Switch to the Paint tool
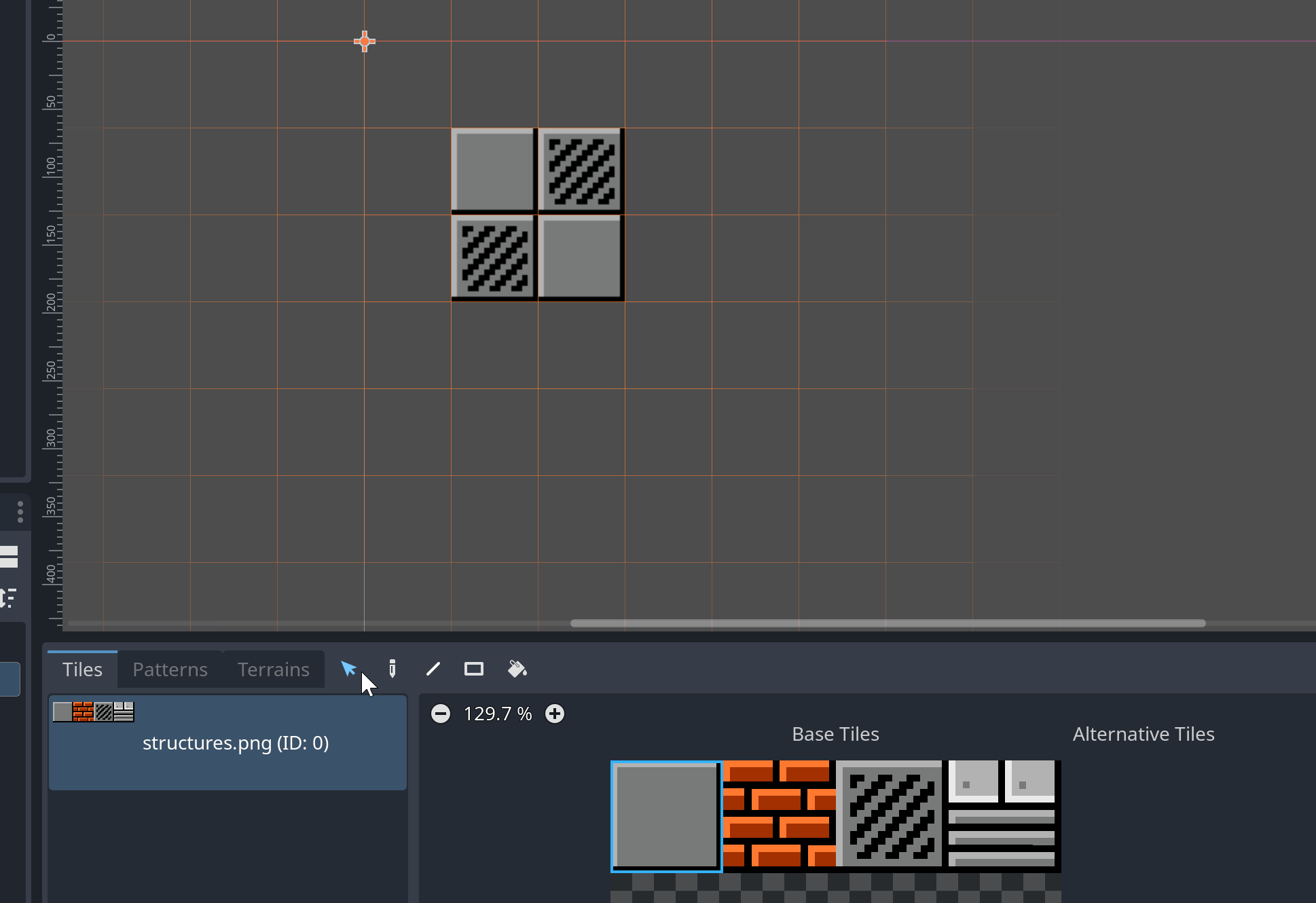This screenshot has height=903, width=1316. point(392,669)
